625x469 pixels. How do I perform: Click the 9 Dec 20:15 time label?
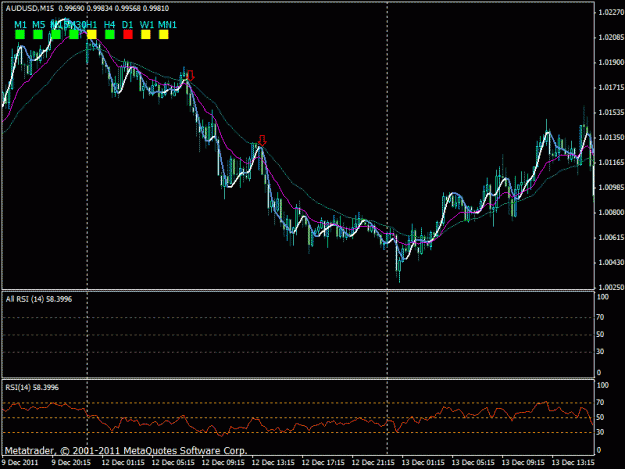(71, 463)
